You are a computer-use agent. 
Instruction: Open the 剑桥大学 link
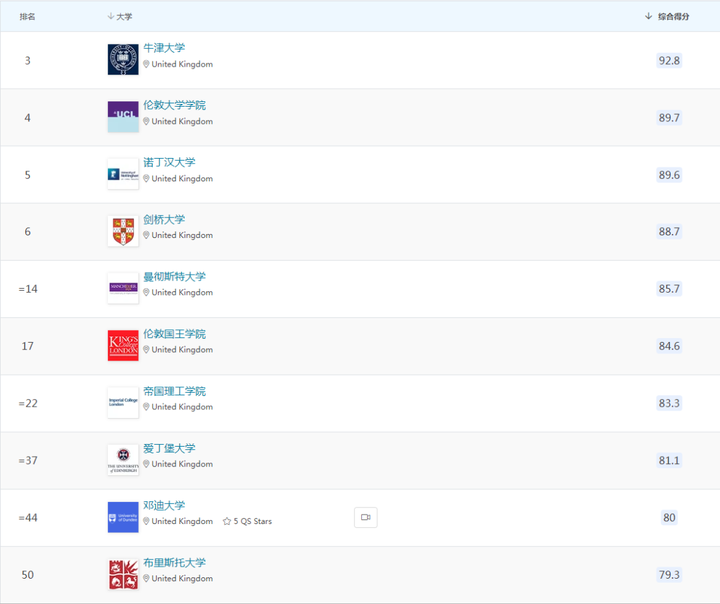(x=164, y=220)
